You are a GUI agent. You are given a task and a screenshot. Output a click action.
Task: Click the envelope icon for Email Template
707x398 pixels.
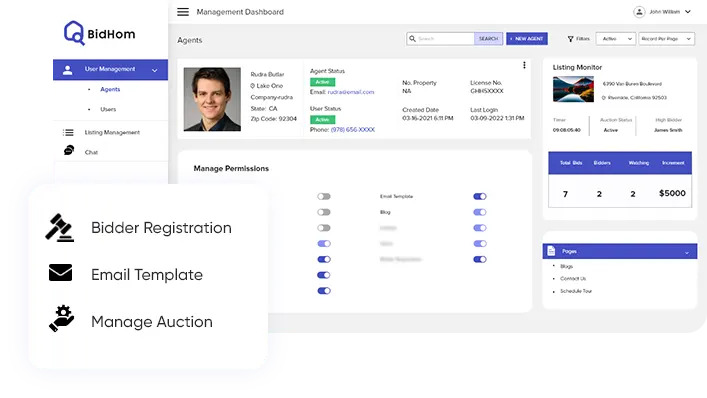[x=60, y=273]
